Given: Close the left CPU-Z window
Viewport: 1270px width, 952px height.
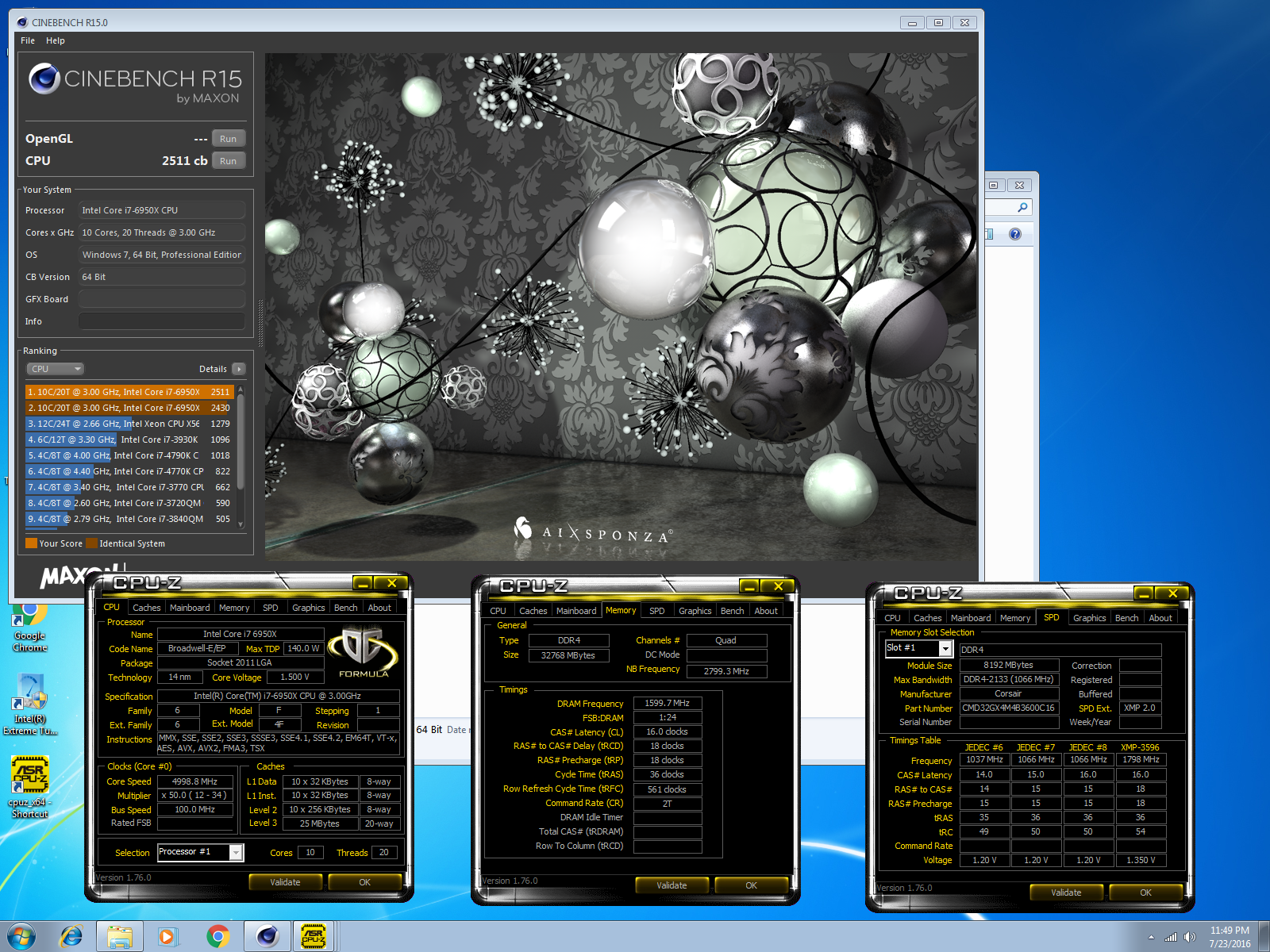Looking at the screenshot, I should (391, 583).
